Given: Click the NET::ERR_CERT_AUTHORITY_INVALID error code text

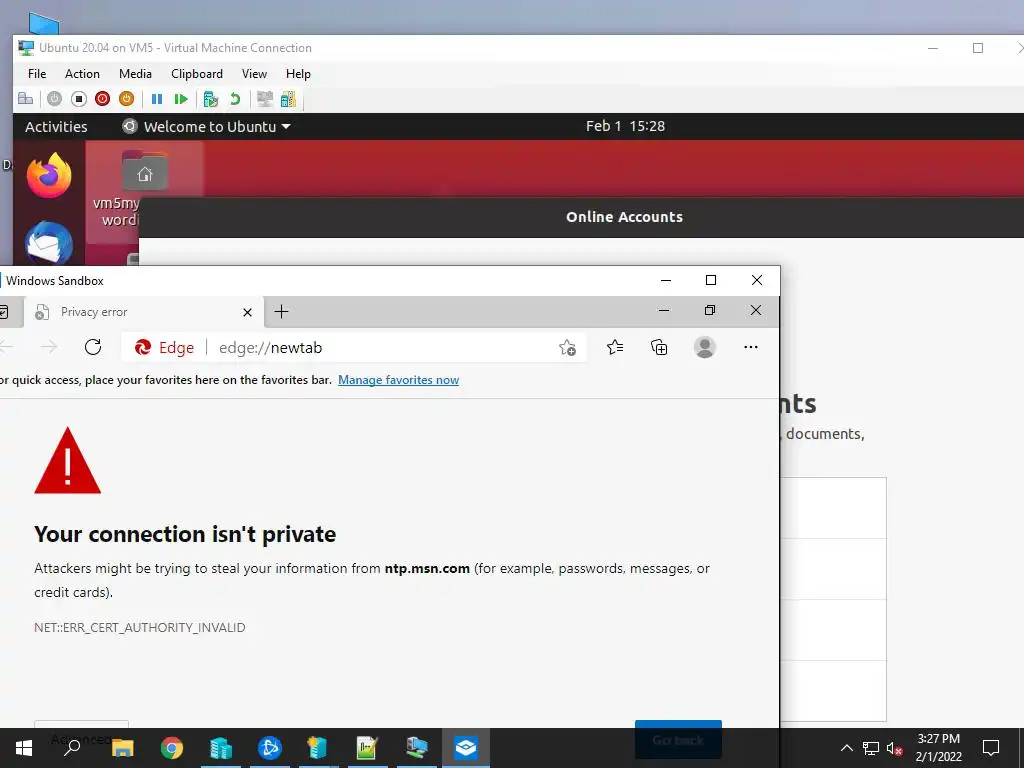Looking at the screenshot, I should tap(140, 628).
